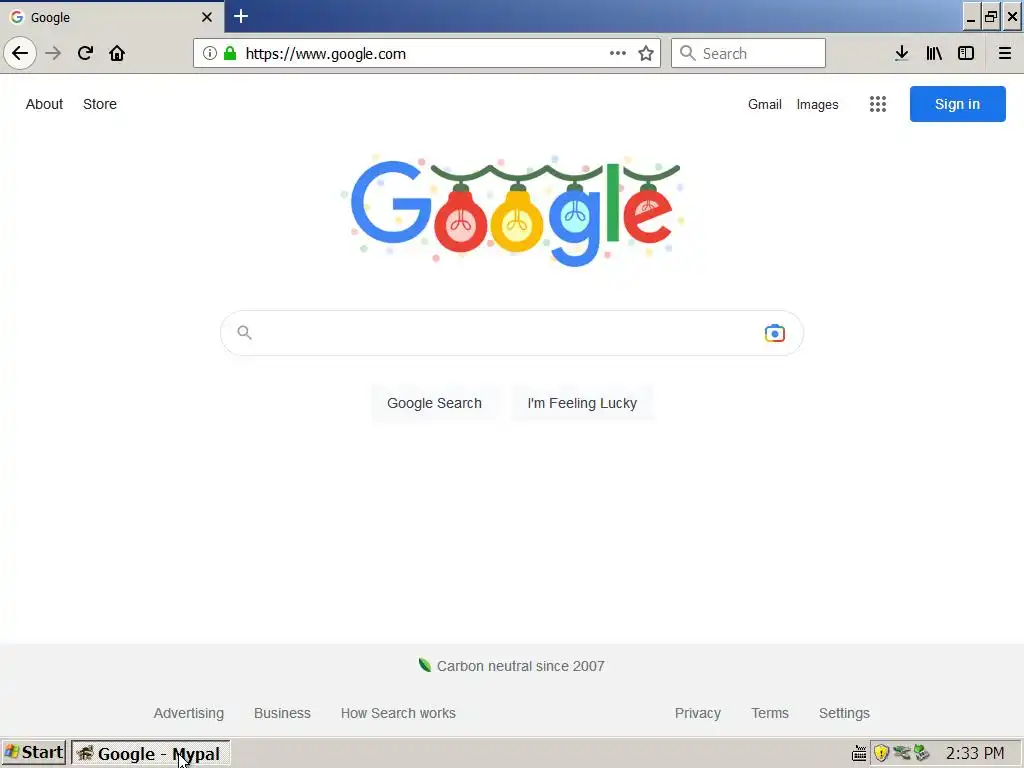Open How Search works link
The height and width of the screenshot is (768, 1024).
[x=398, y=713]
